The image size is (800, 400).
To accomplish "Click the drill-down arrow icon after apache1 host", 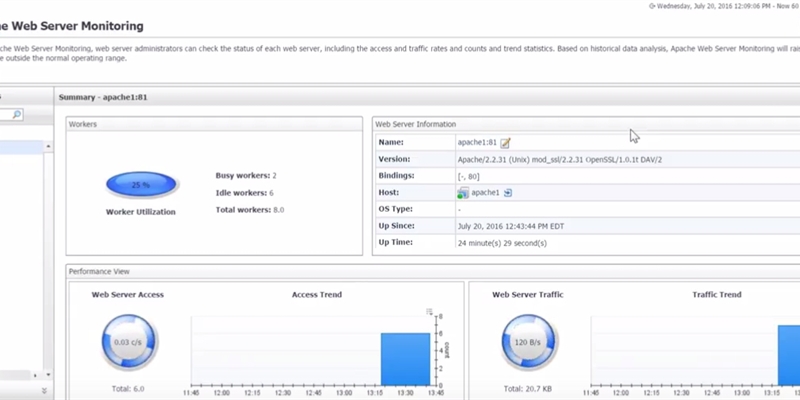I will [x=508, y=193].
